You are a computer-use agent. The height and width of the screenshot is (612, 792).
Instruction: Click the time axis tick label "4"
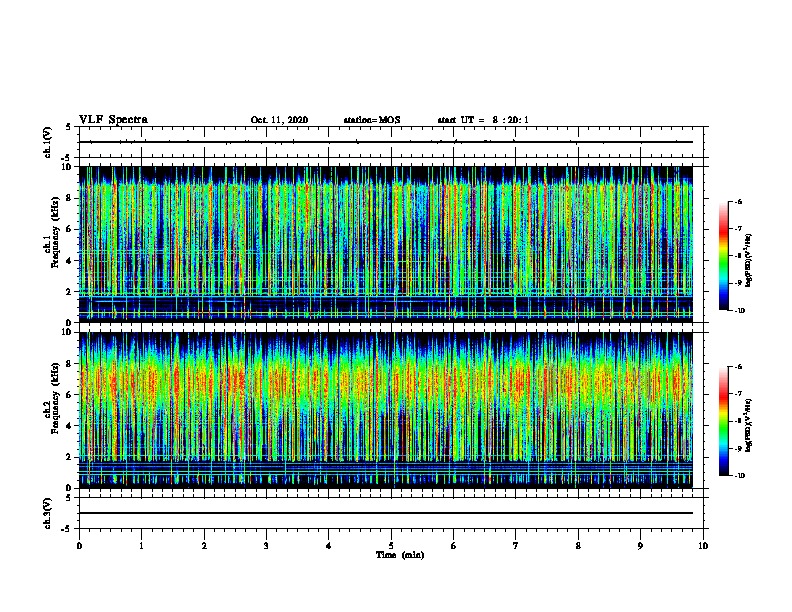pyautogui.click(x=329, y=546)
